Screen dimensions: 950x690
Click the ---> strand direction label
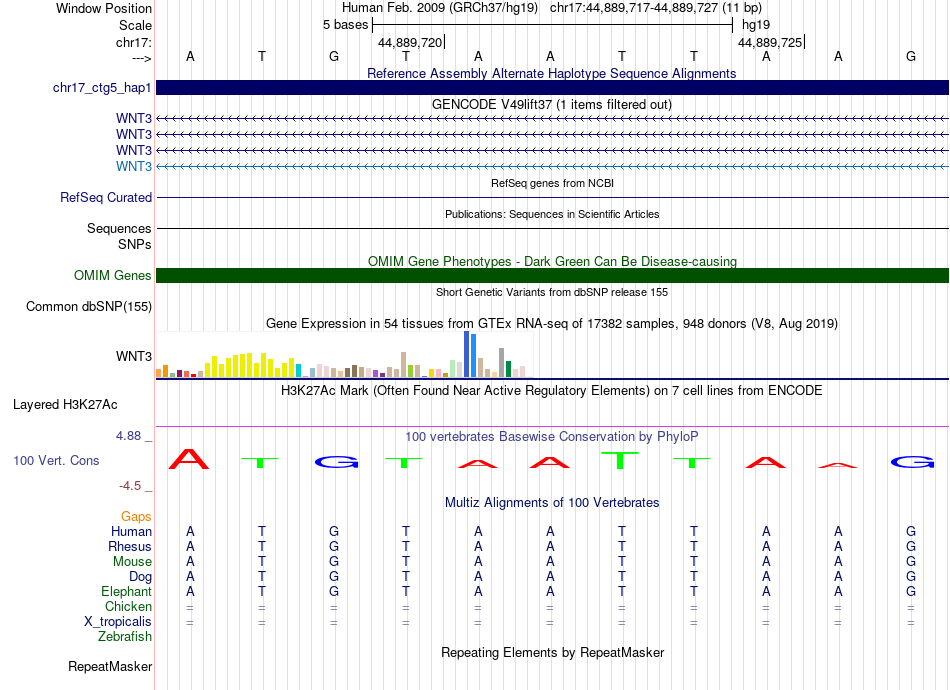(142, 58)
